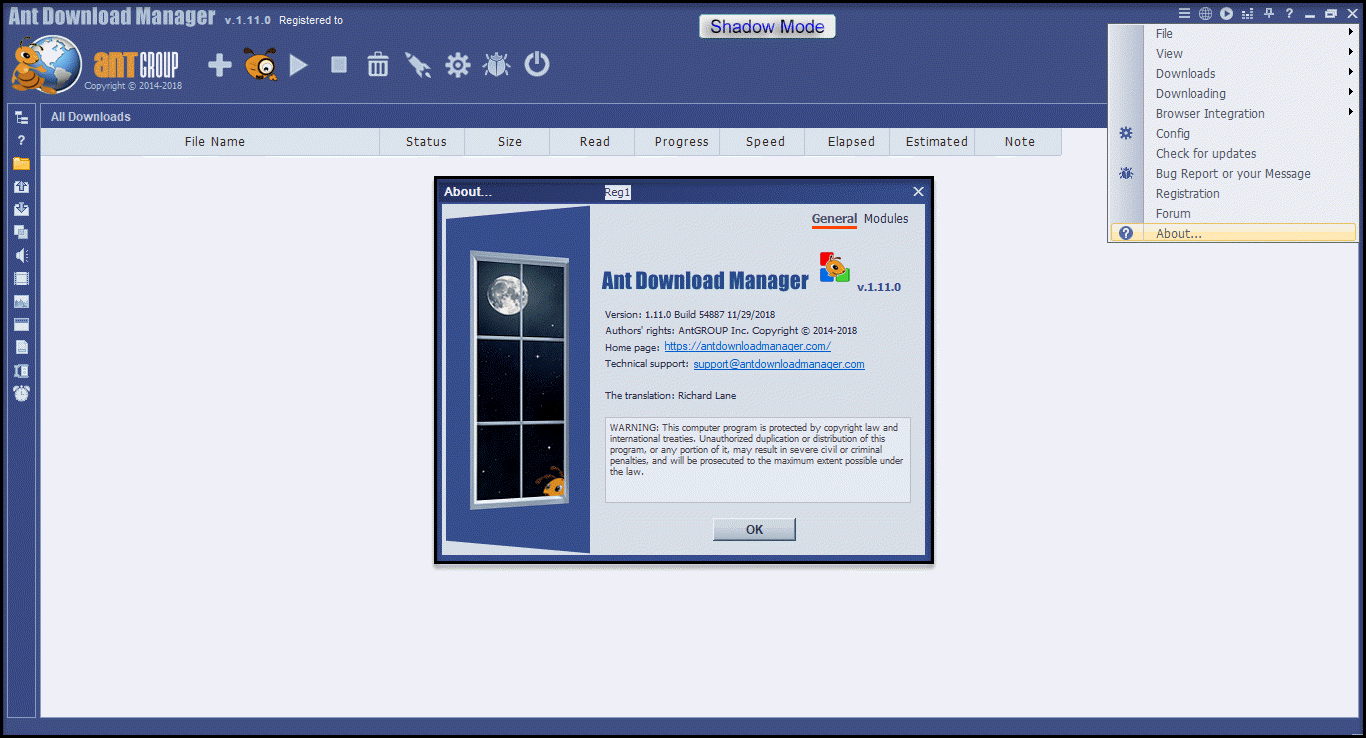
Task: Open Config from the menu
Action: click(1232, 134)
